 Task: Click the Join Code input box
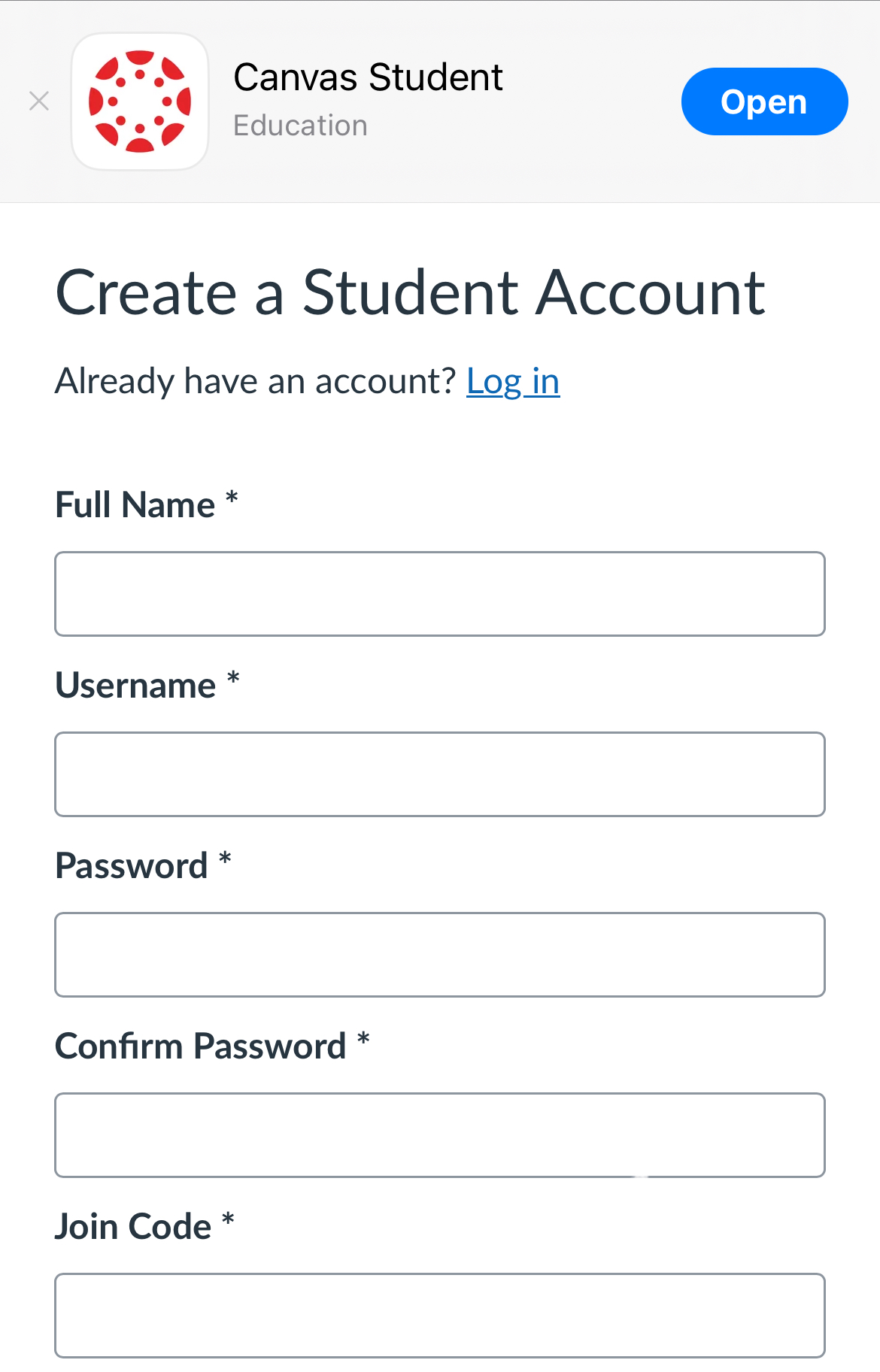click(x=439, y=1316)
